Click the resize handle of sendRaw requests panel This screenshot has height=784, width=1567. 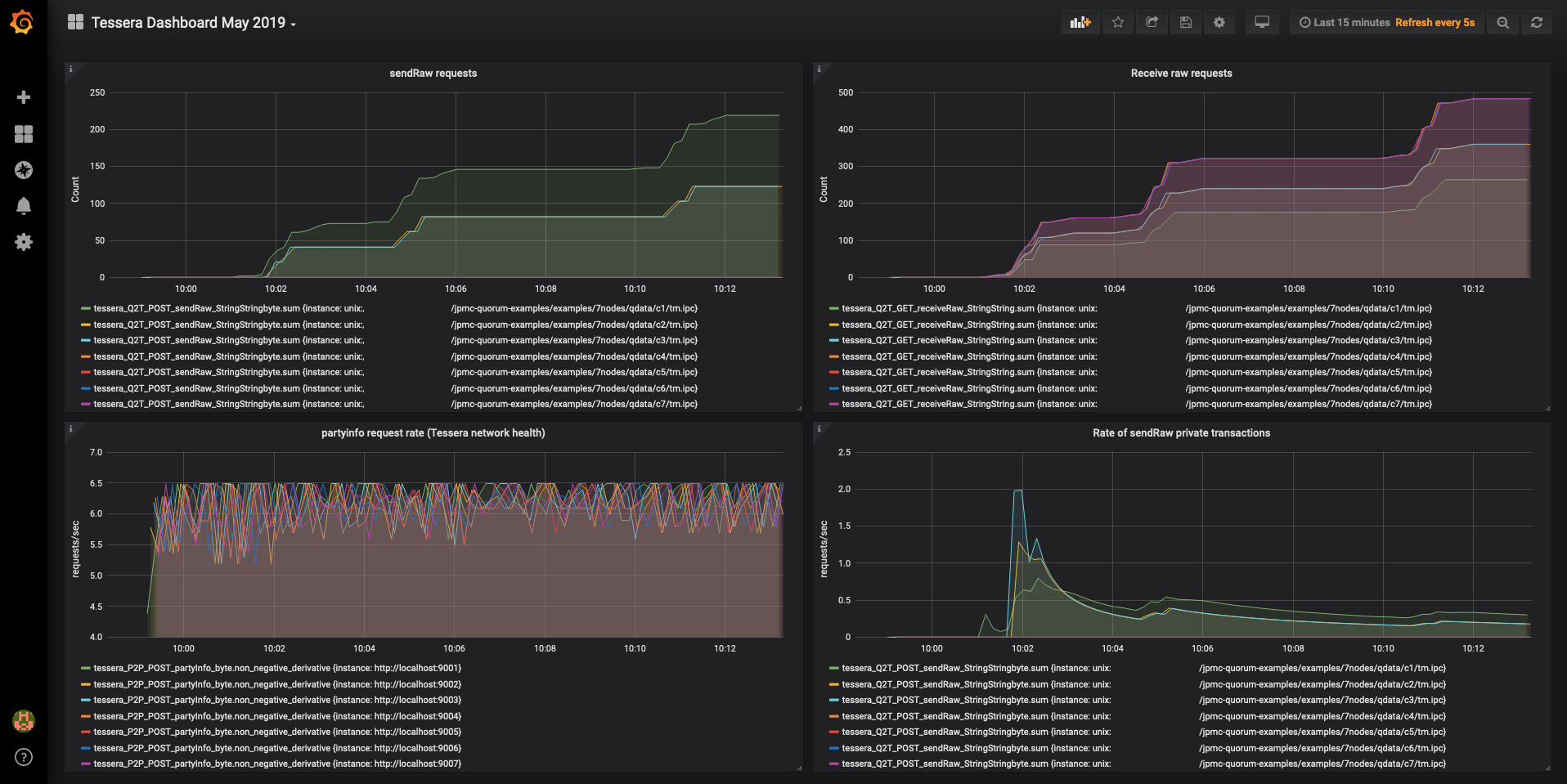point(799,408)
